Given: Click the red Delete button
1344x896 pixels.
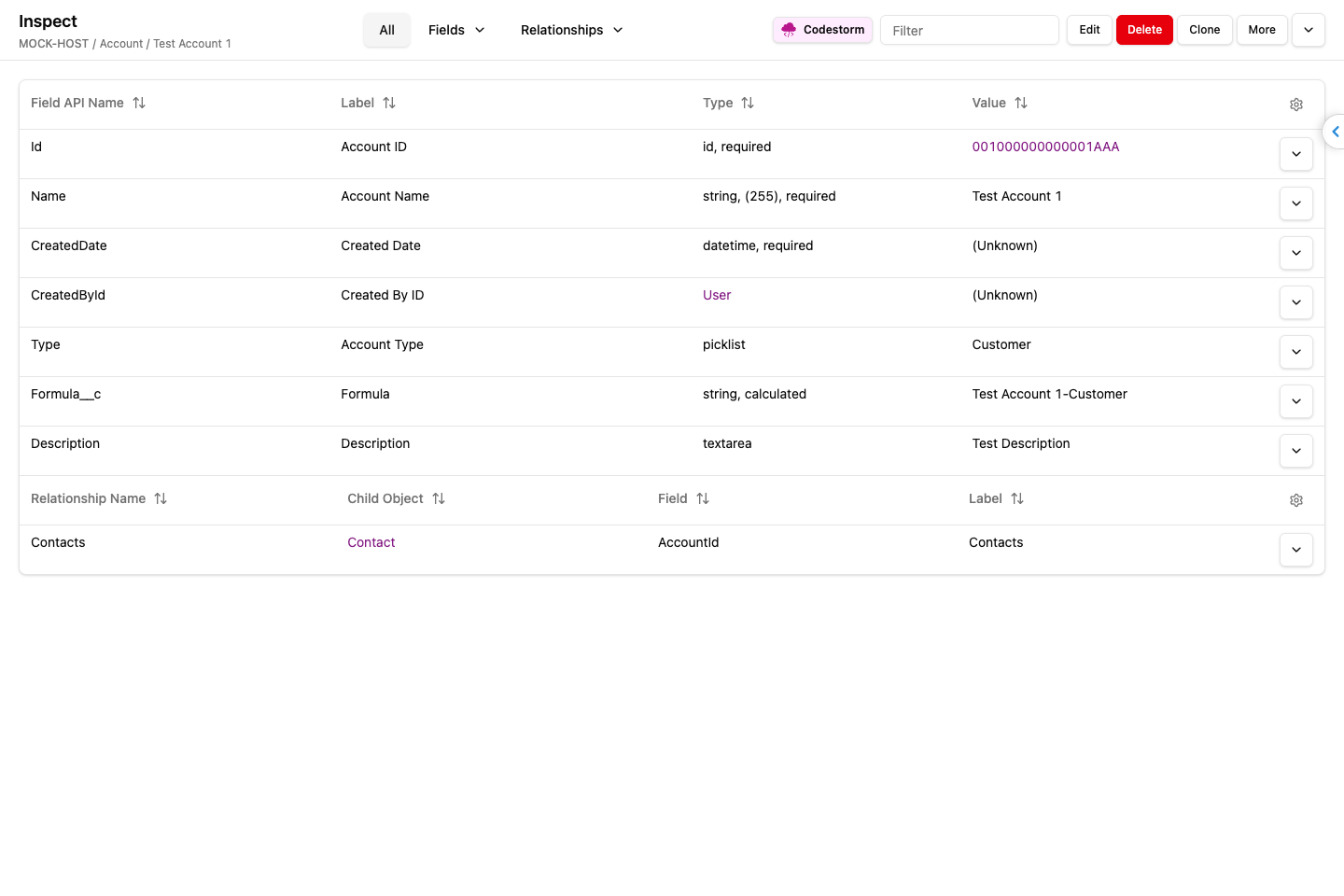Looking at the screenshot, I should 1144,30.
